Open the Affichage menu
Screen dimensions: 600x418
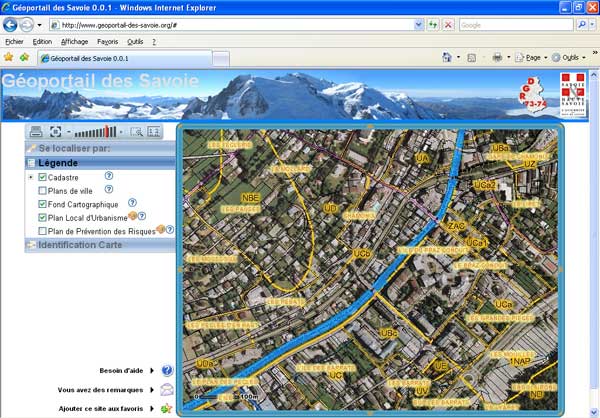[75, 42]
